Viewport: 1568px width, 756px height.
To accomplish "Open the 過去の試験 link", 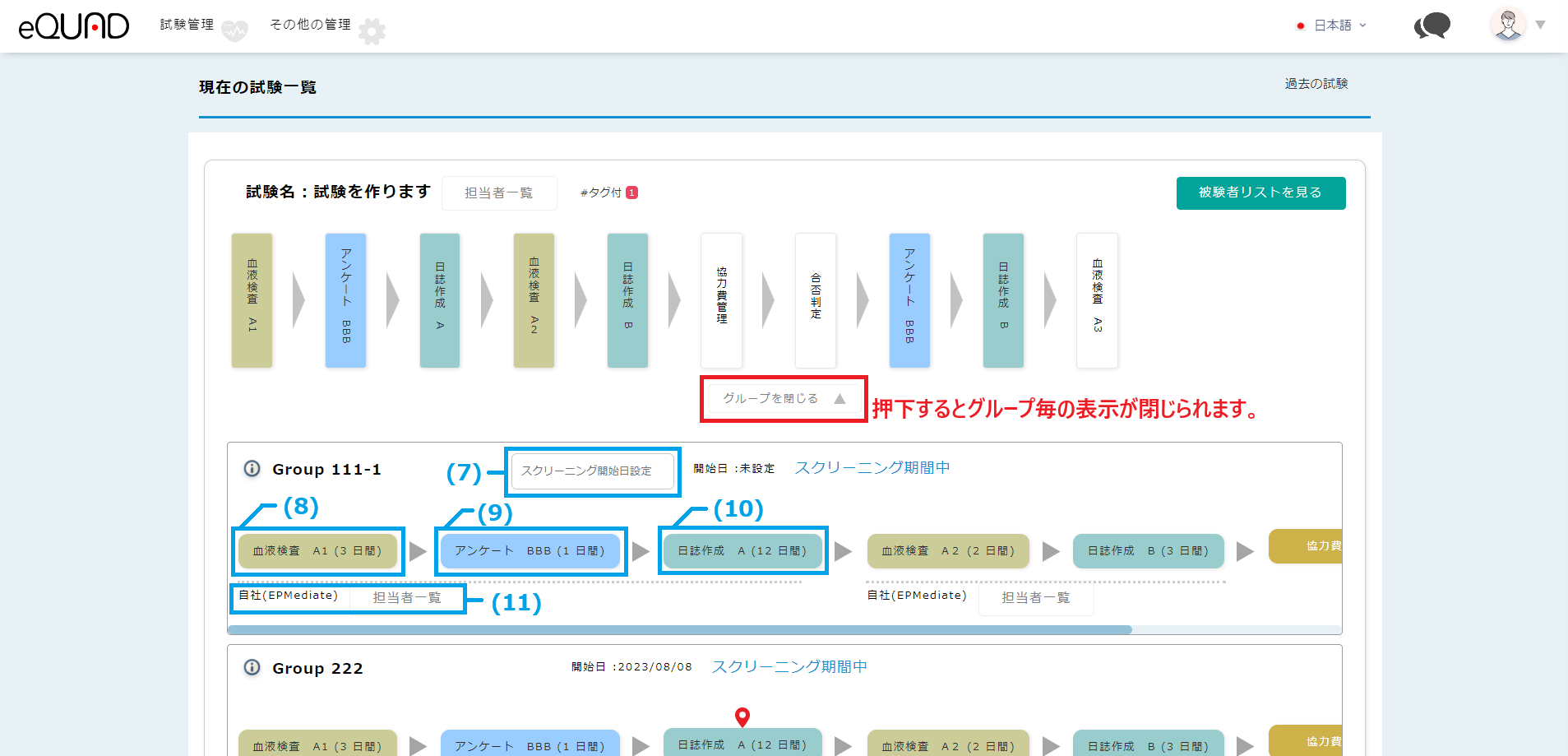I will pos(1316,84).
